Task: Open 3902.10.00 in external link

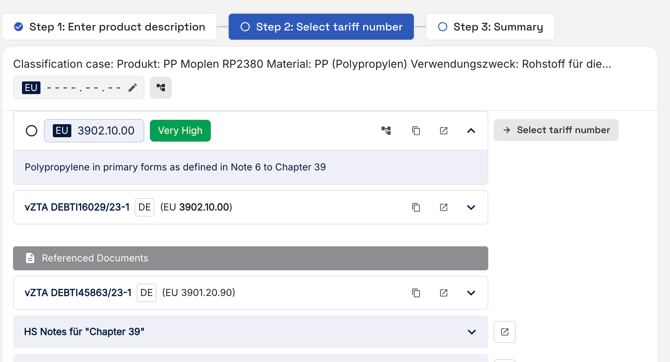Action: coord(444,130)
